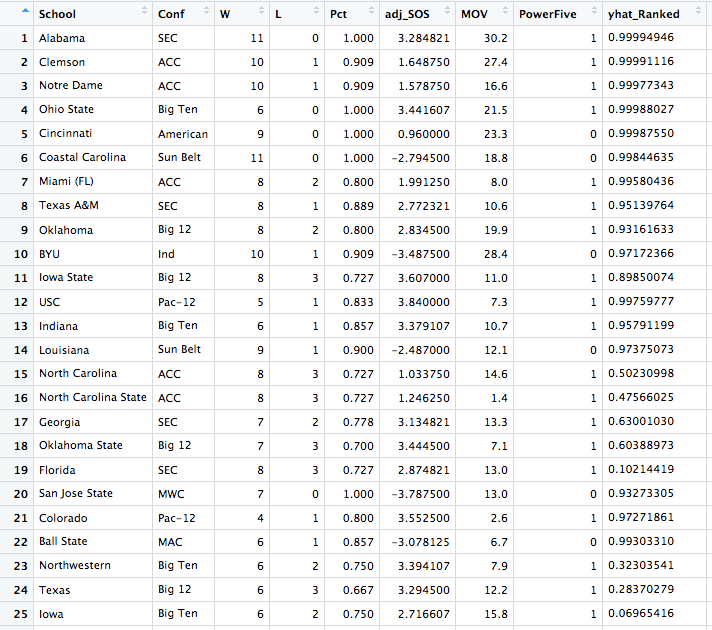Viewport: 712px width, 630px height.
Task: Click the North Carolina State cell
Action: [x=92, y=398]
